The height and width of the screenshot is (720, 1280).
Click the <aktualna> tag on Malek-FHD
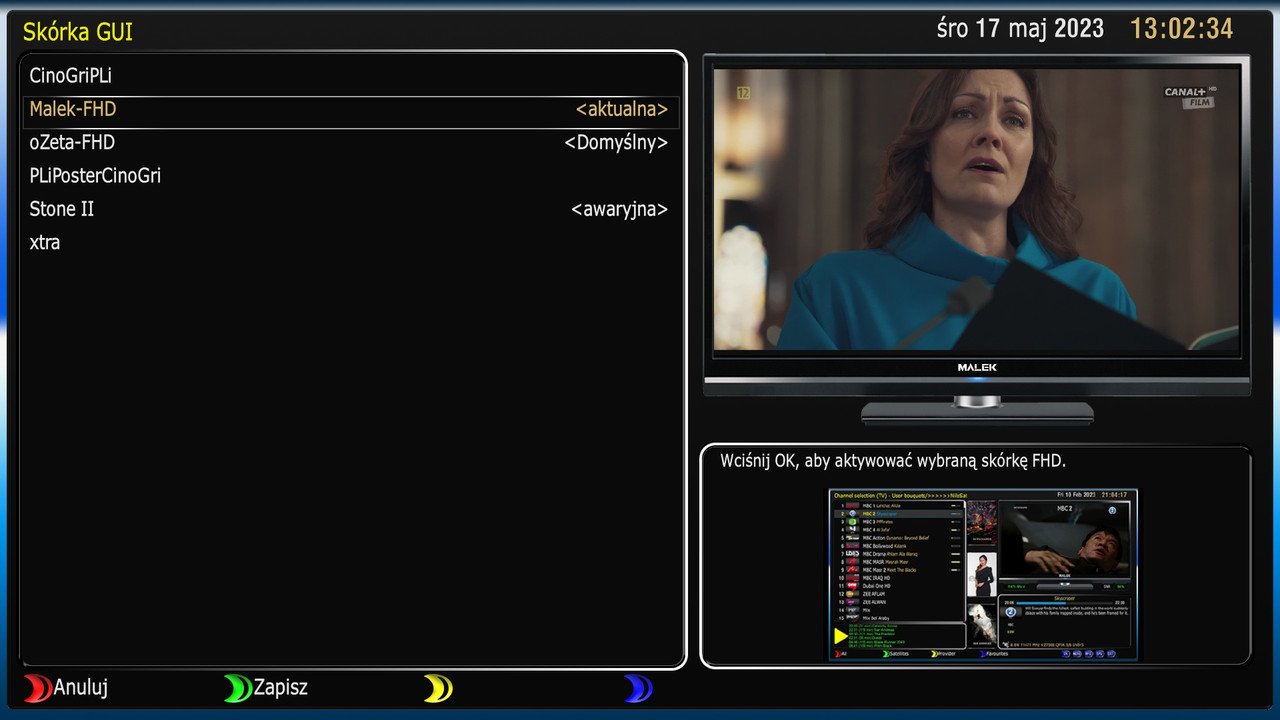tap(622, 110)
